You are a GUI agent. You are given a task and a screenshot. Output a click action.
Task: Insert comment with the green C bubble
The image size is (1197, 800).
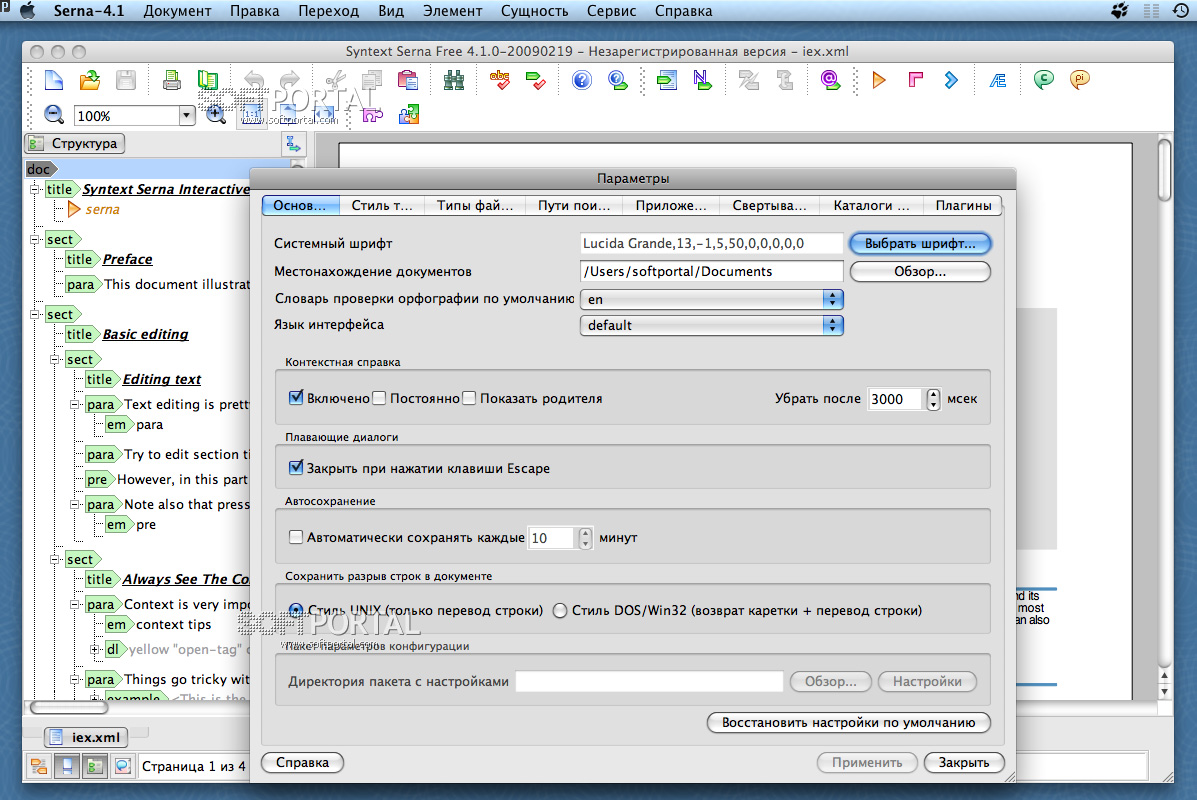click(x=1044, y=79)
